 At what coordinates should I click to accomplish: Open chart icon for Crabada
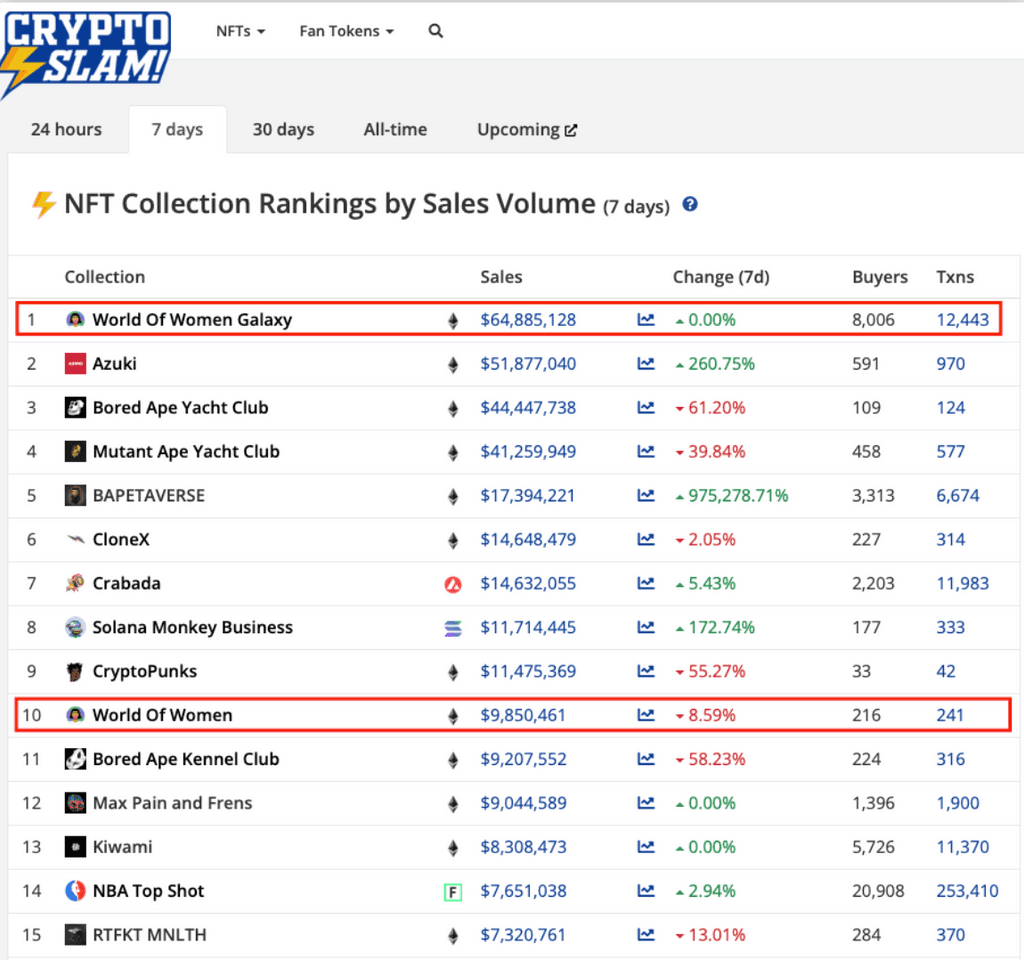(646, 583)
